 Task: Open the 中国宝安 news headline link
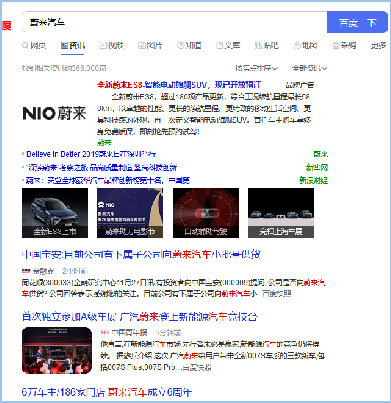(141, 254)
